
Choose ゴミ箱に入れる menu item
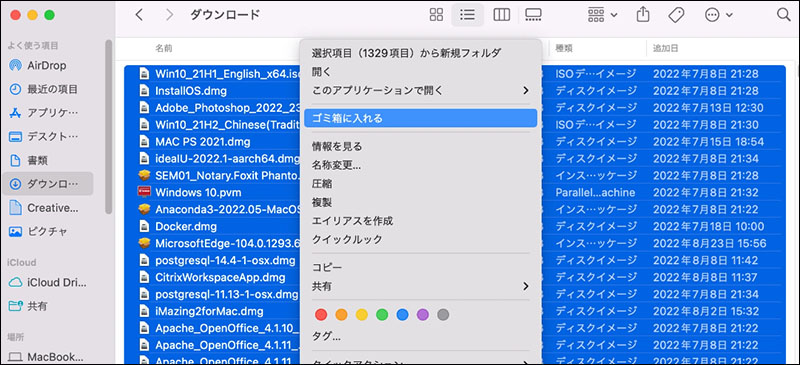pyautogui.click(x=420, y=118)
